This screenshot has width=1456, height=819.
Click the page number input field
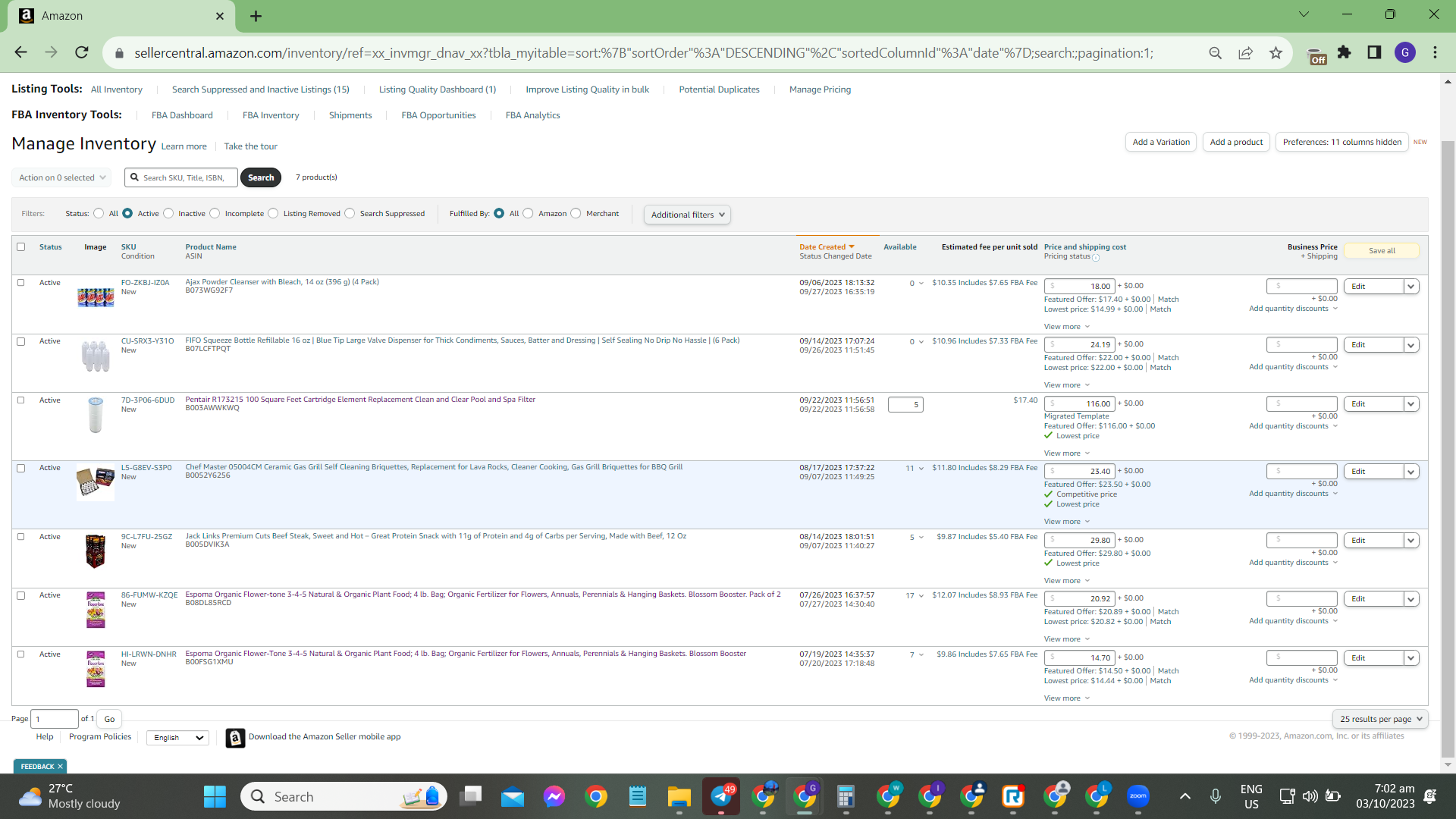55,719
